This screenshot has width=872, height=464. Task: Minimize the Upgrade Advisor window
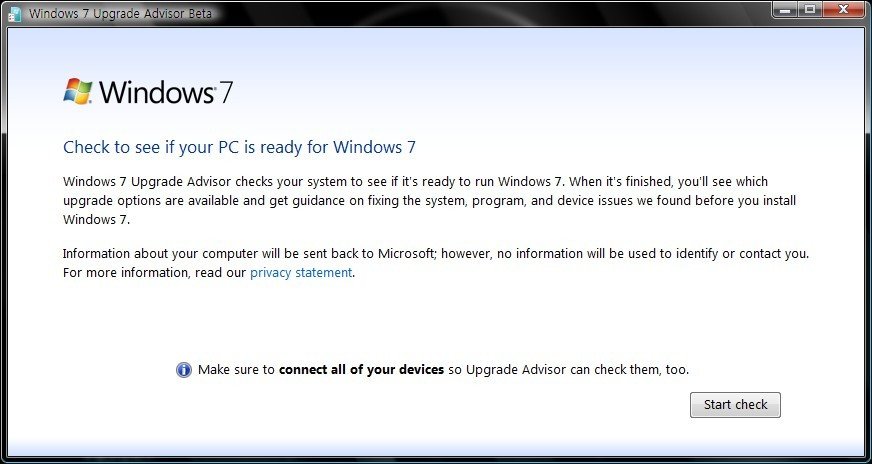[785, 10]
